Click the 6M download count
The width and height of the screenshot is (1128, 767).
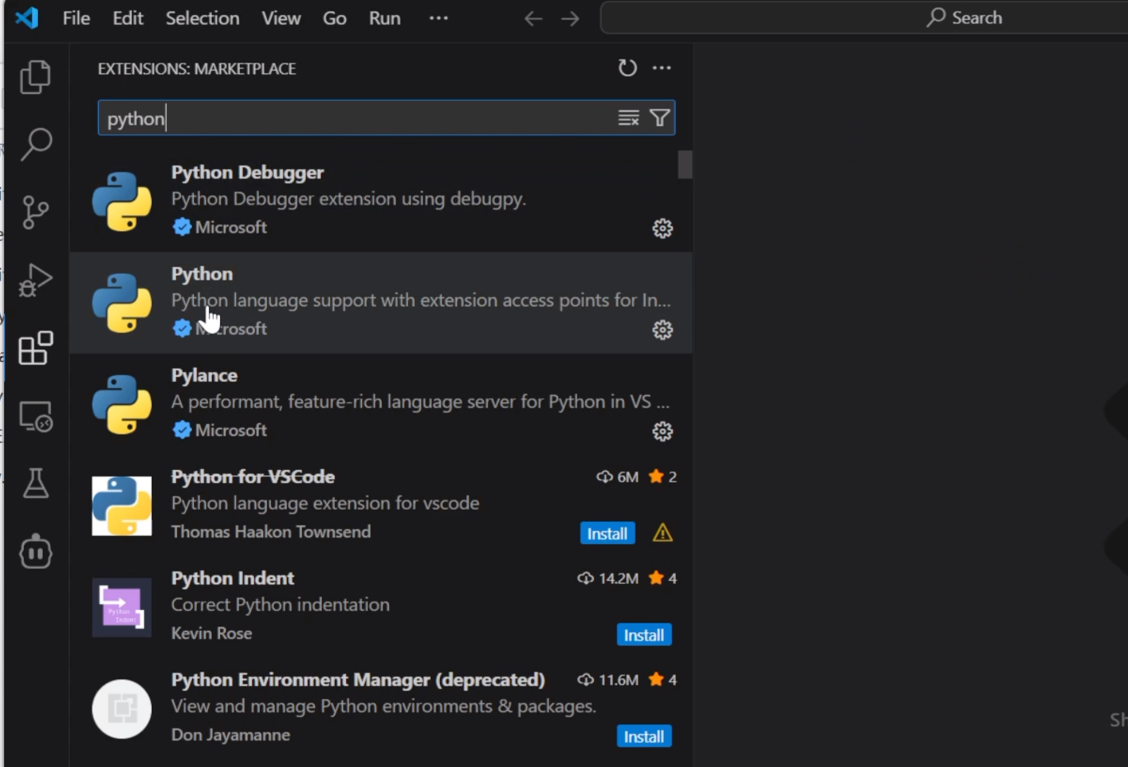[x=617, y=477]
